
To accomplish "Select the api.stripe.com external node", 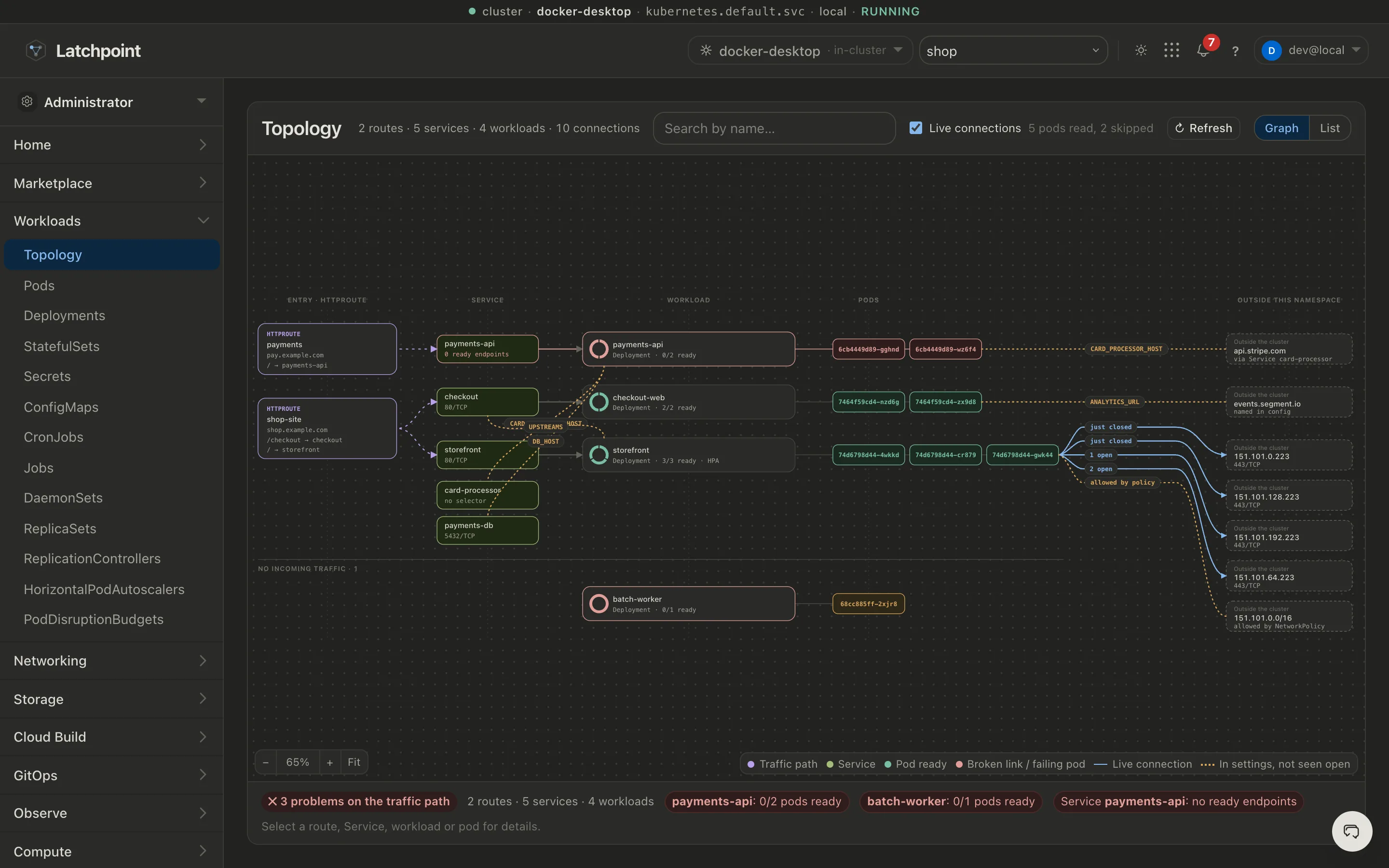I will (1289, 349).
